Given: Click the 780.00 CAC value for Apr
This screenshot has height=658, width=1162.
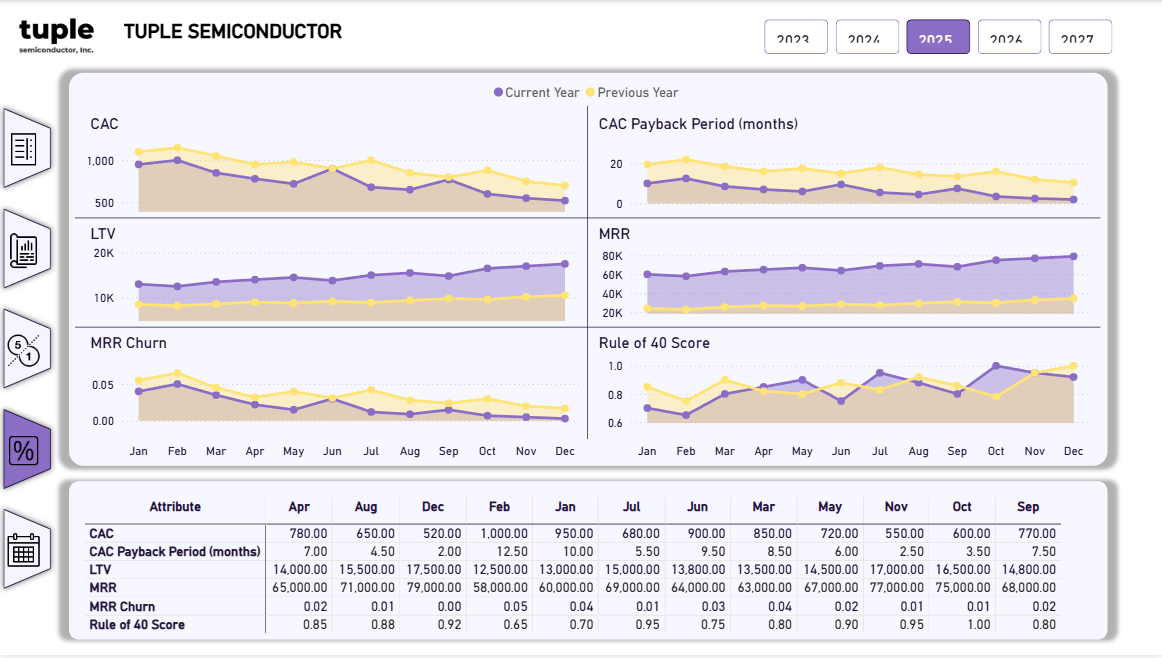Looking at the screenshot, I should [308, 534].
